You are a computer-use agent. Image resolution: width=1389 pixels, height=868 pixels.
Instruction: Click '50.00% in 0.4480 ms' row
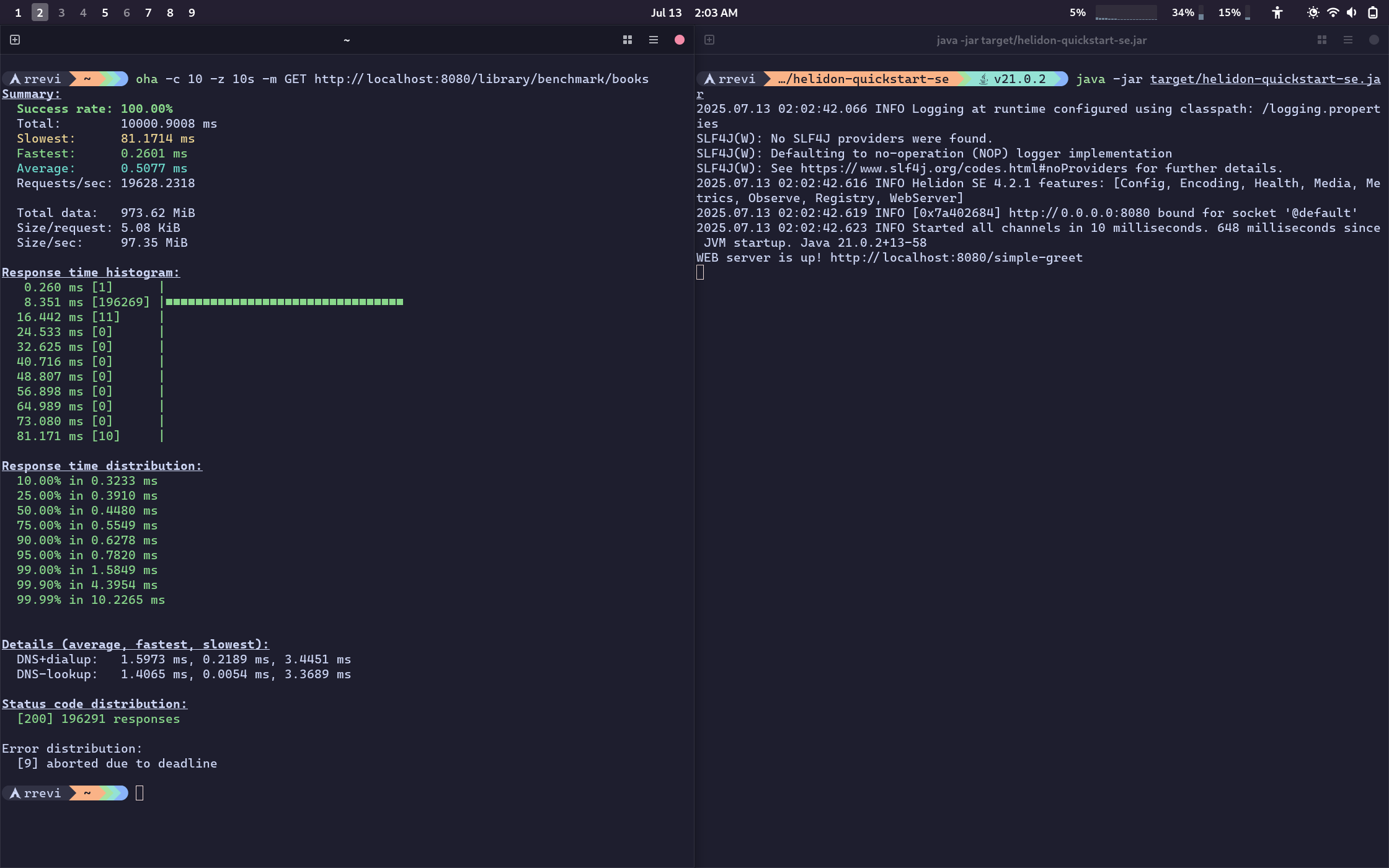point(87,511)
